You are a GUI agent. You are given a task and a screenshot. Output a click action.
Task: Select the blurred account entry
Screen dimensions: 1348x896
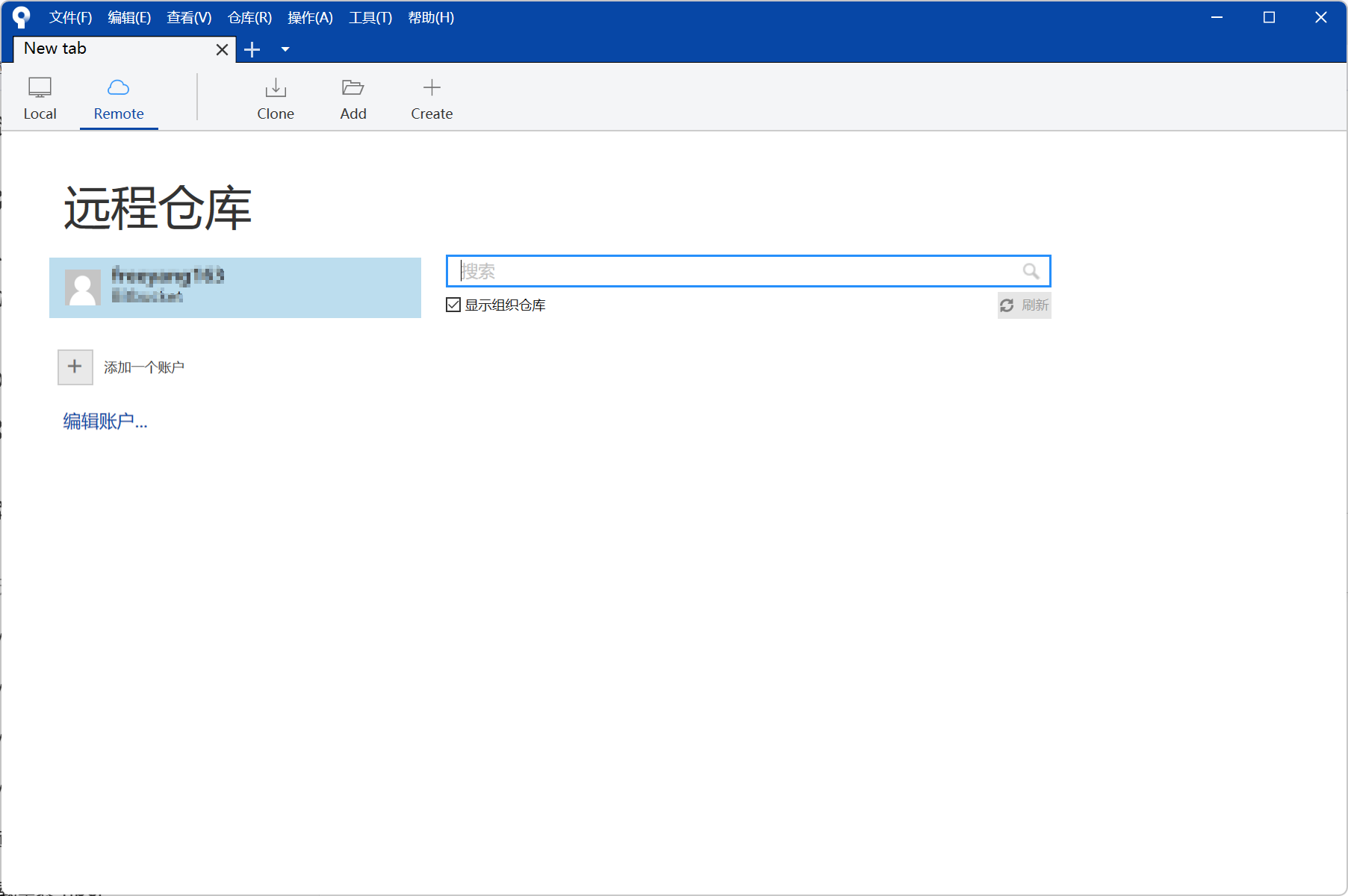click(x=235, y=287)
